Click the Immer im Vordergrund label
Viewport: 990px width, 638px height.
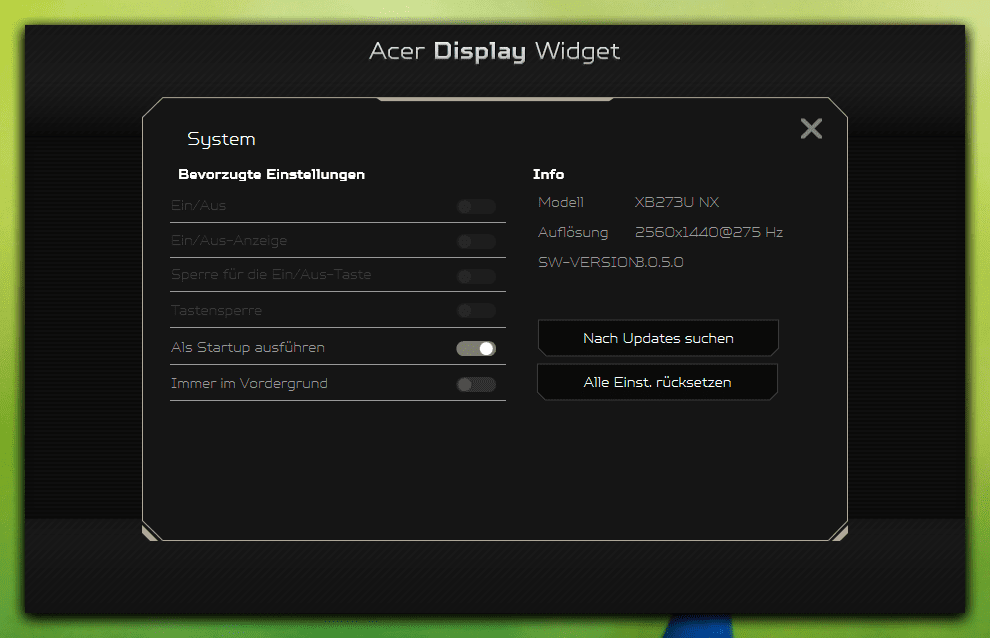tap(249, 383)
